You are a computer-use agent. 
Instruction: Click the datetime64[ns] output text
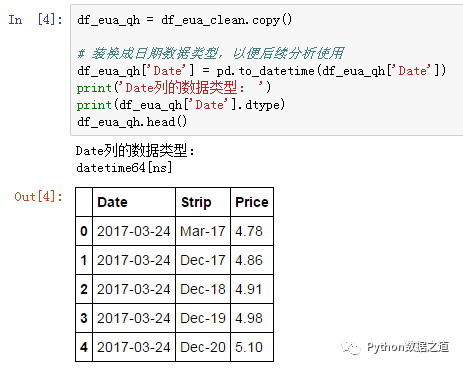point(124,167)
